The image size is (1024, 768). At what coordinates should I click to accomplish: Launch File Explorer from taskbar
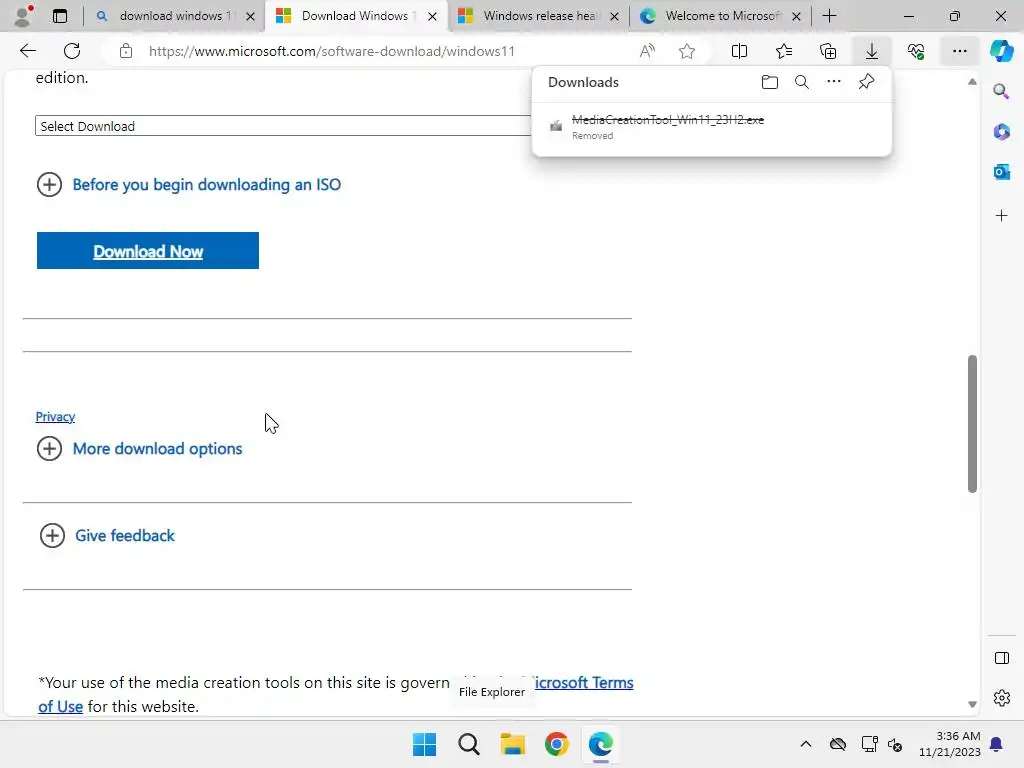pos(513,744)
